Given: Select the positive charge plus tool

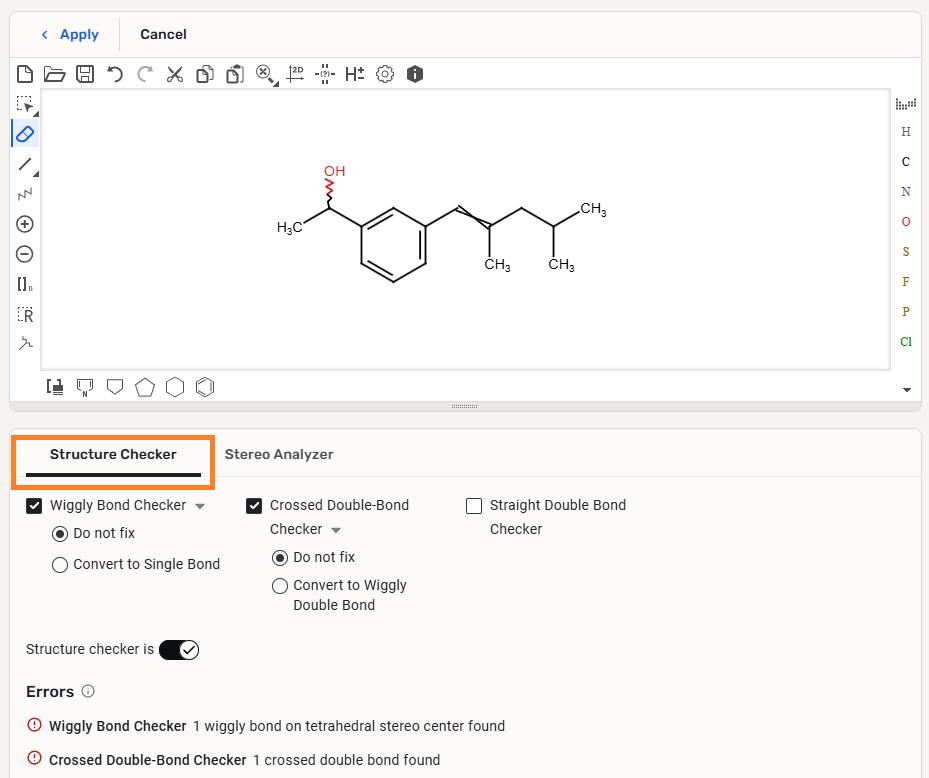Looking at the screenshot, I should [x=26, y=224].
